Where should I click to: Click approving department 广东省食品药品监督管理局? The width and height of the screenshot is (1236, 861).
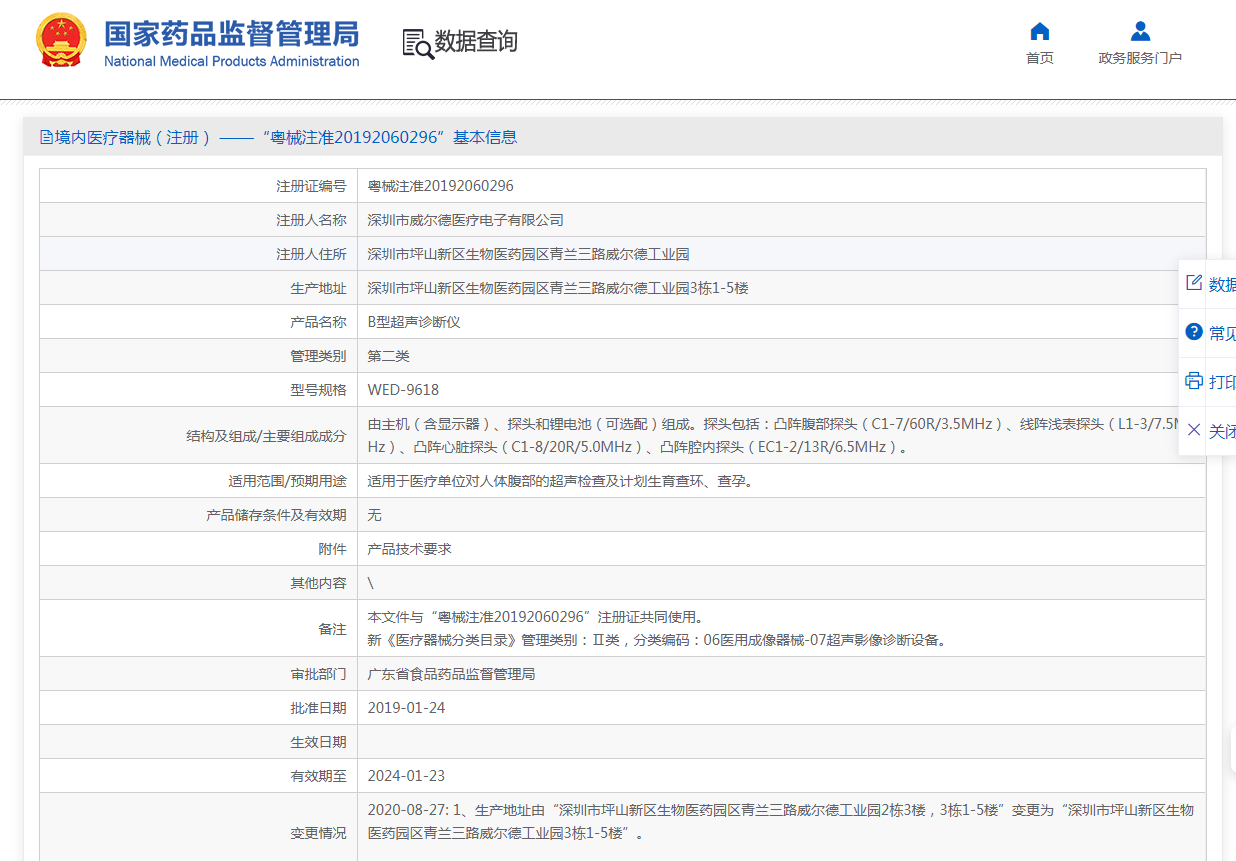pos(452,674)
